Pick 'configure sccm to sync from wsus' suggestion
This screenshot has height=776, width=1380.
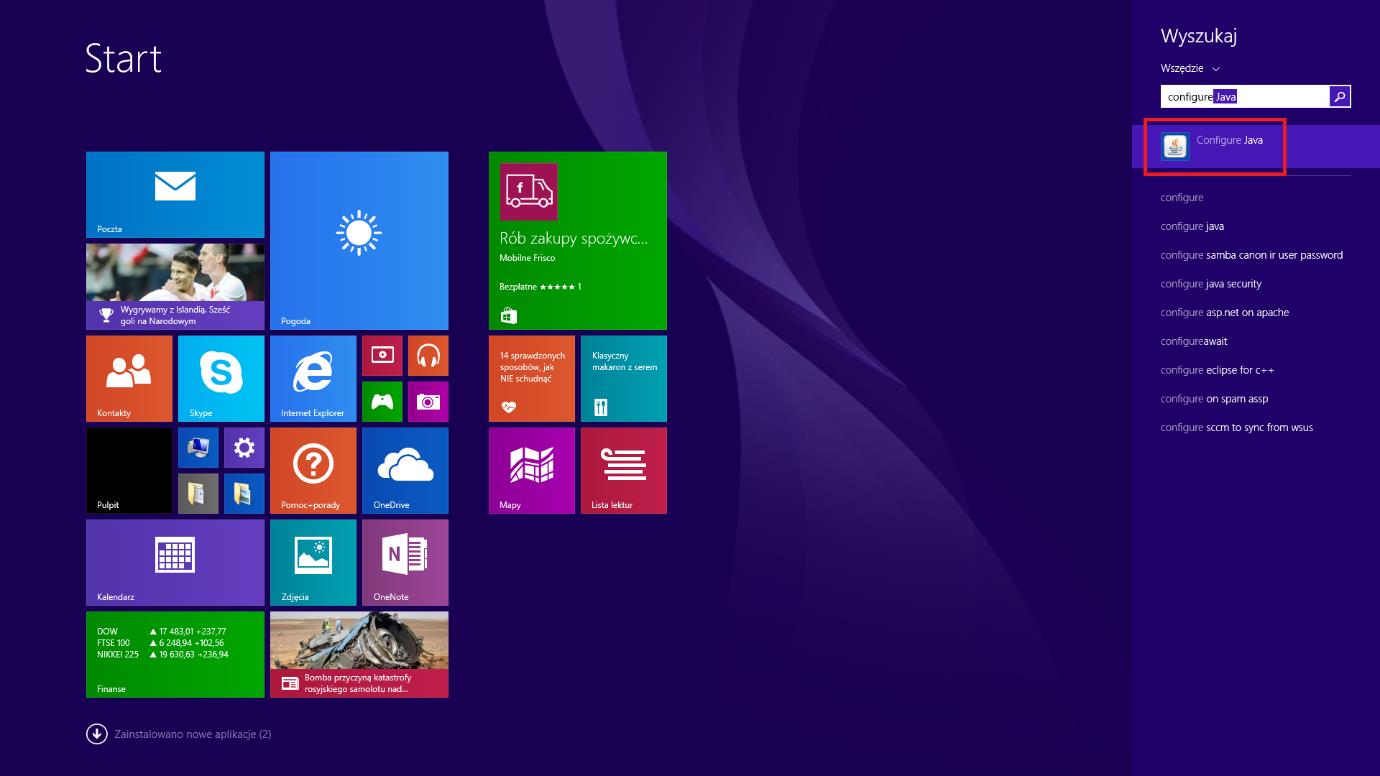pyautogui.click(x=1237, y=428)
